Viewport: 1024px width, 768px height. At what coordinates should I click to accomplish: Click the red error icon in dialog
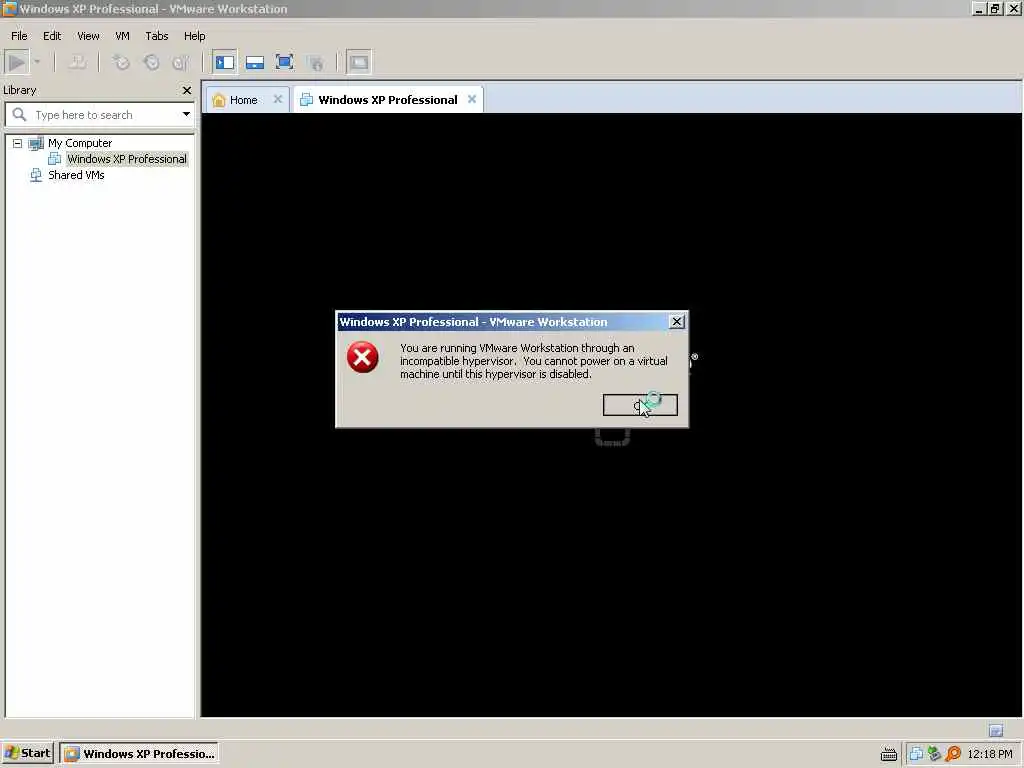362,357
